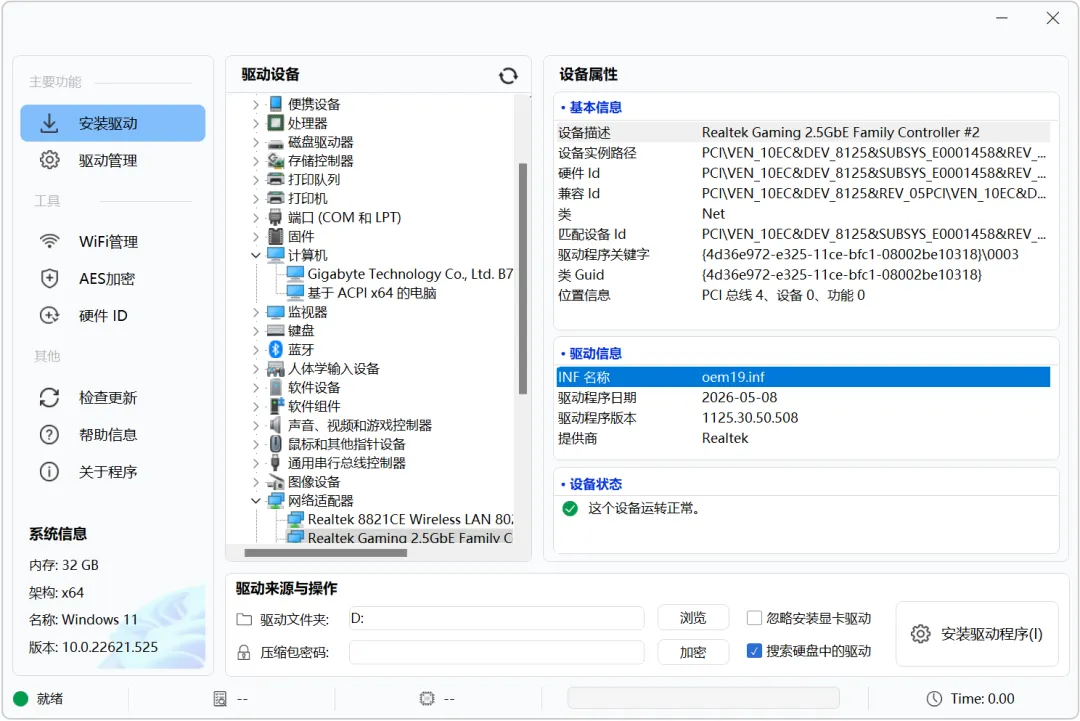Image resolution: width=1080 pixels, height=721 pixels.
Task: Expand the 蓝牙 tree node
Action: pyautogui.click(x=256, y=350)
